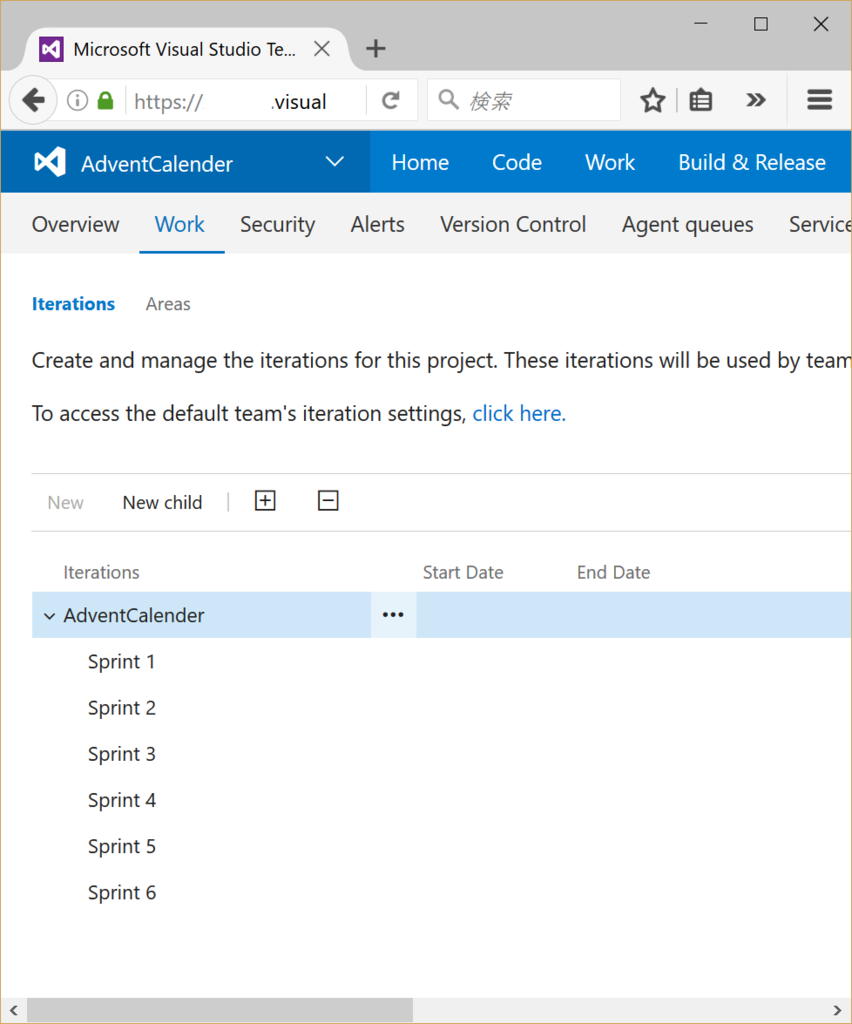Expand all iterations with plus box icon
The image size is (852, 1024).
point(264,501)
